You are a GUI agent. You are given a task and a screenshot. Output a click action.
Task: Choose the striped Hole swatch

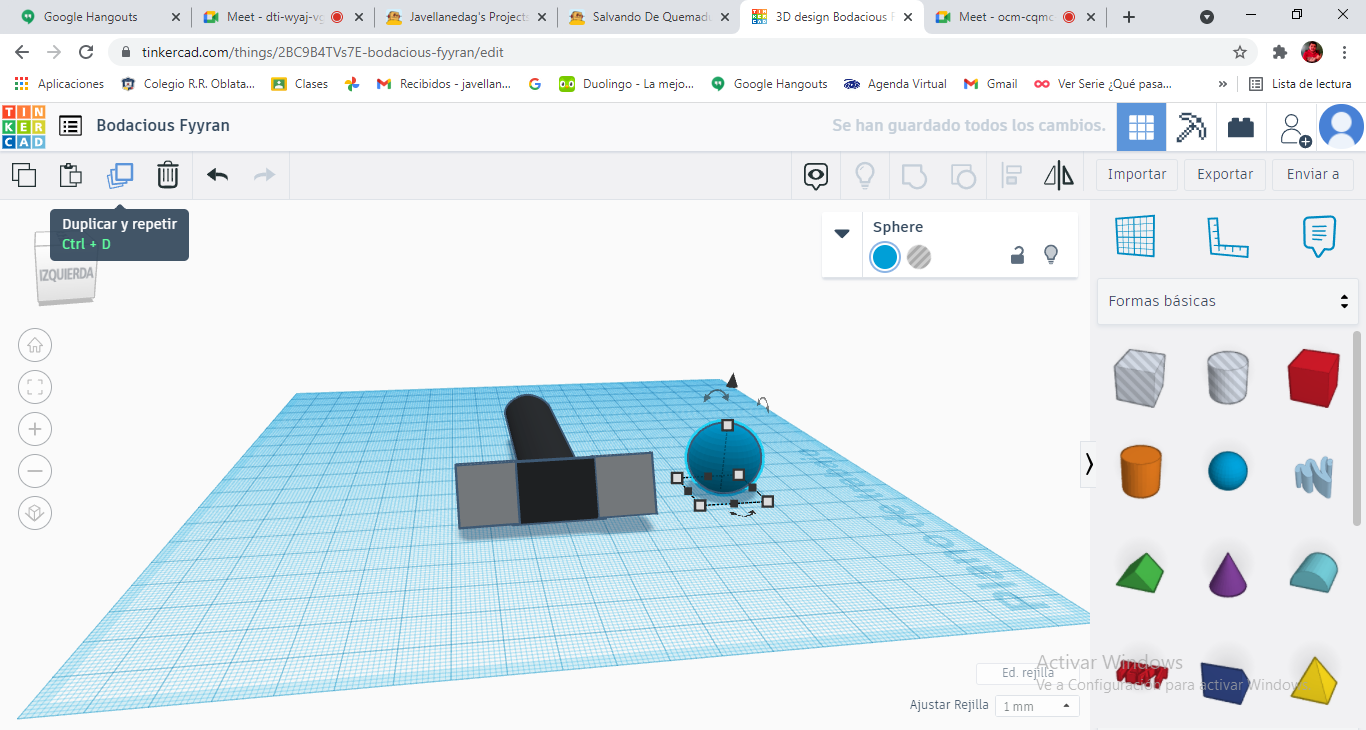click(919, 257)
